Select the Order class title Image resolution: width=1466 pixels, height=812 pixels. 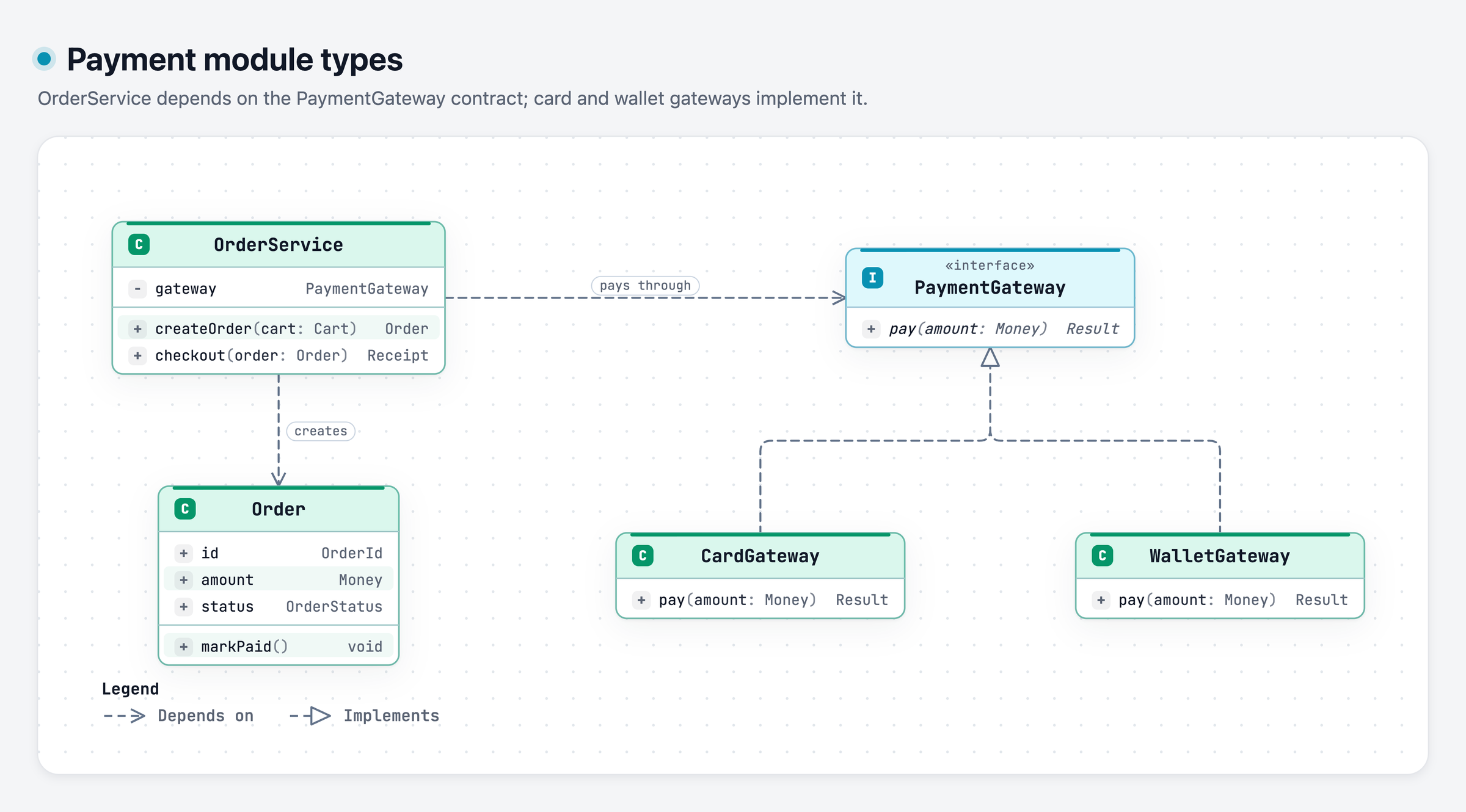click(x=279, y=509)
